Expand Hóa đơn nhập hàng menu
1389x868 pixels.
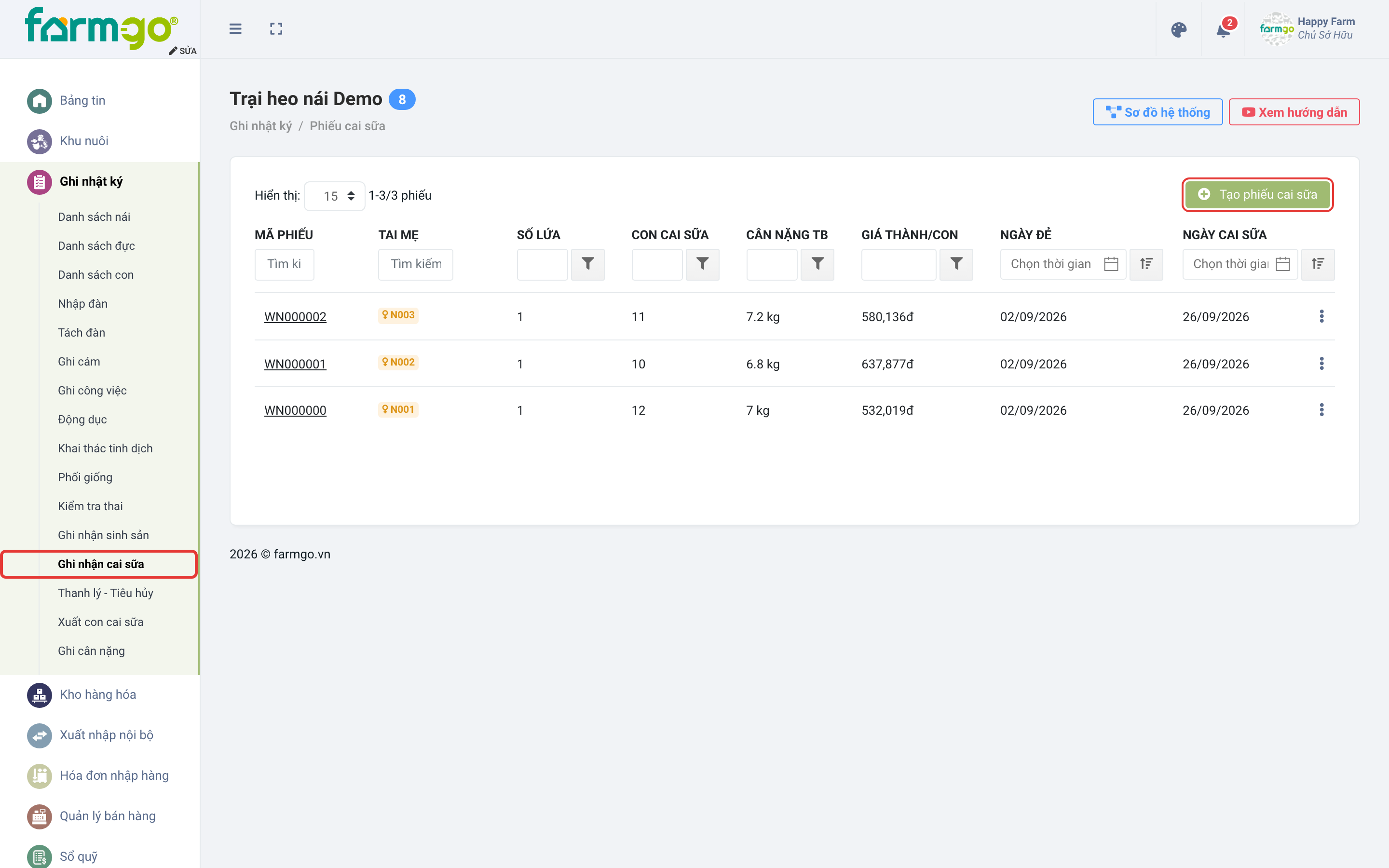click(x=100, y=775)
